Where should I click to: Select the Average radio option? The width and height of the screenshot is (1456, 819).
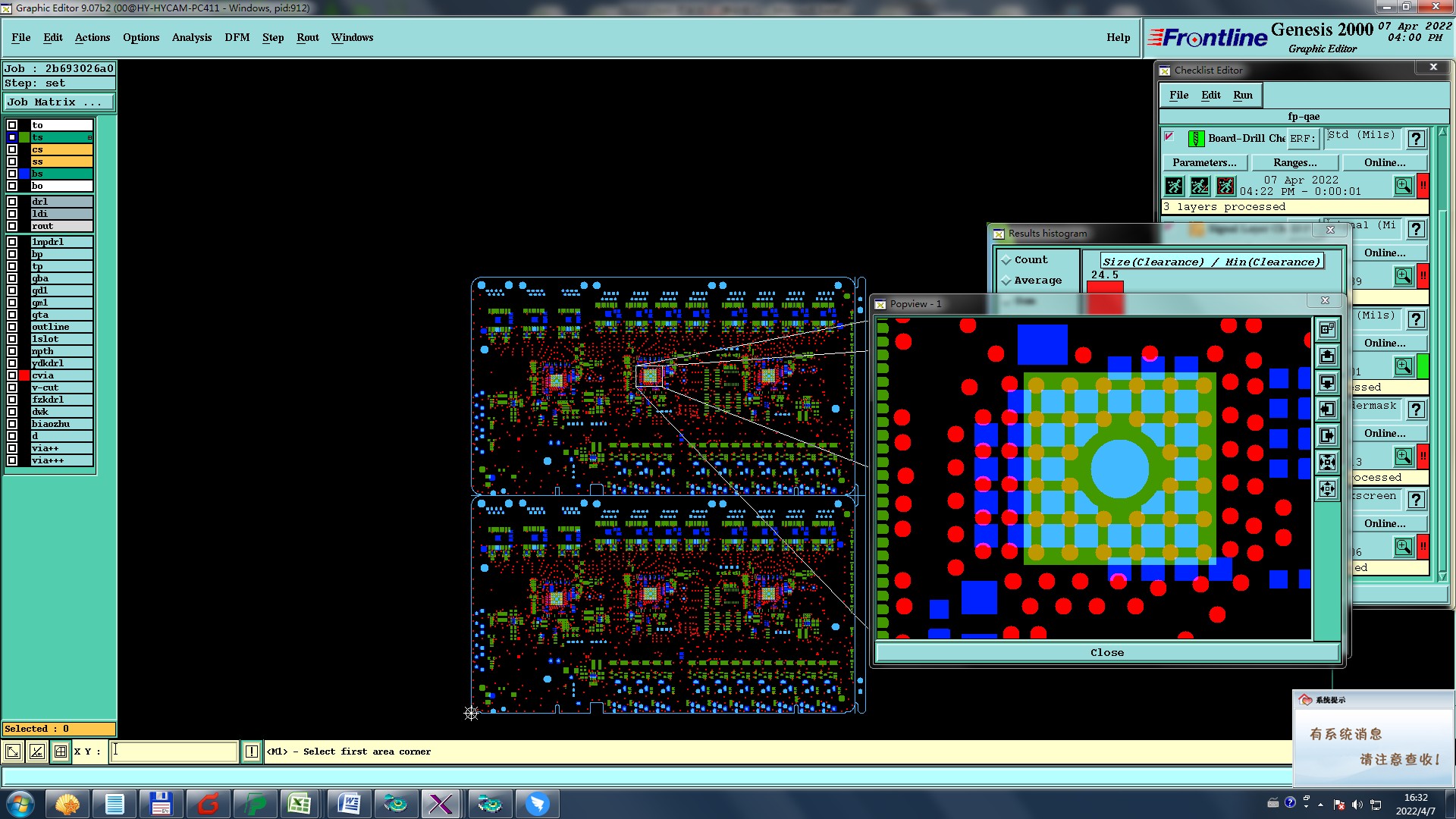[1006, 281]
